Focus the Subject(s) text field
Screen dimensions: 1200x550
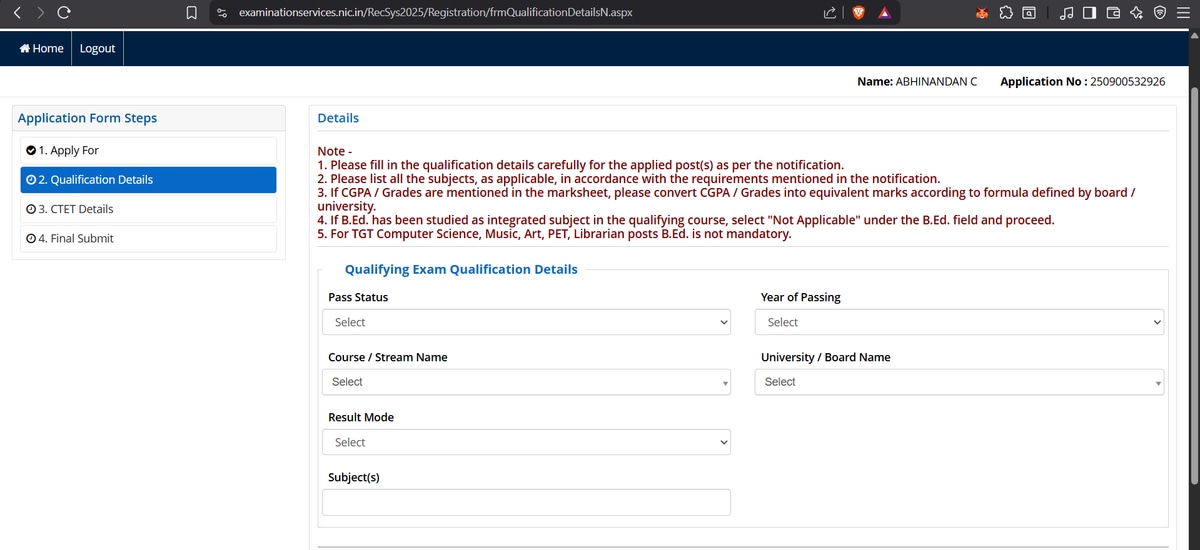526,502
